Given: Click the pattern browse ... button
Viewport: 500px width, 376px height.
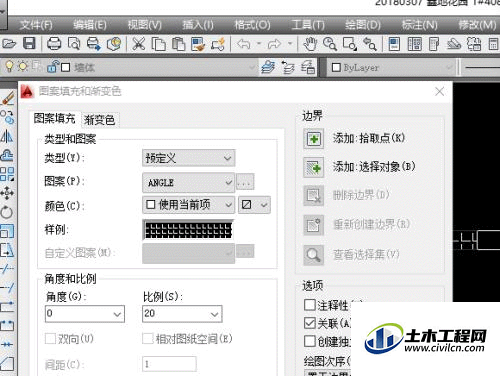Looking at the screenshot, I should [x=245, y=182].
